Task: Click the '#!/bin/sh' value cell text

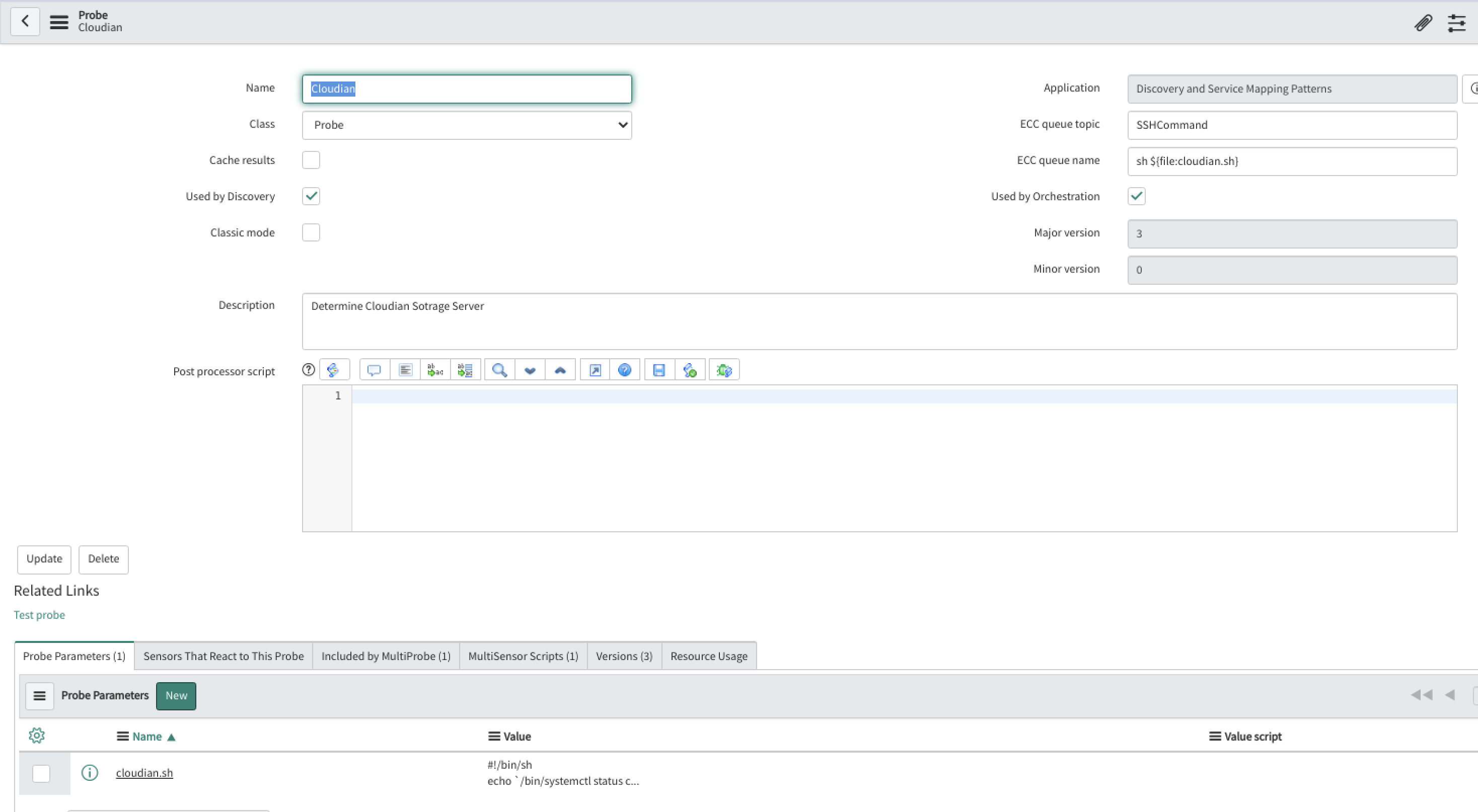Action: (x=509, y=765)
